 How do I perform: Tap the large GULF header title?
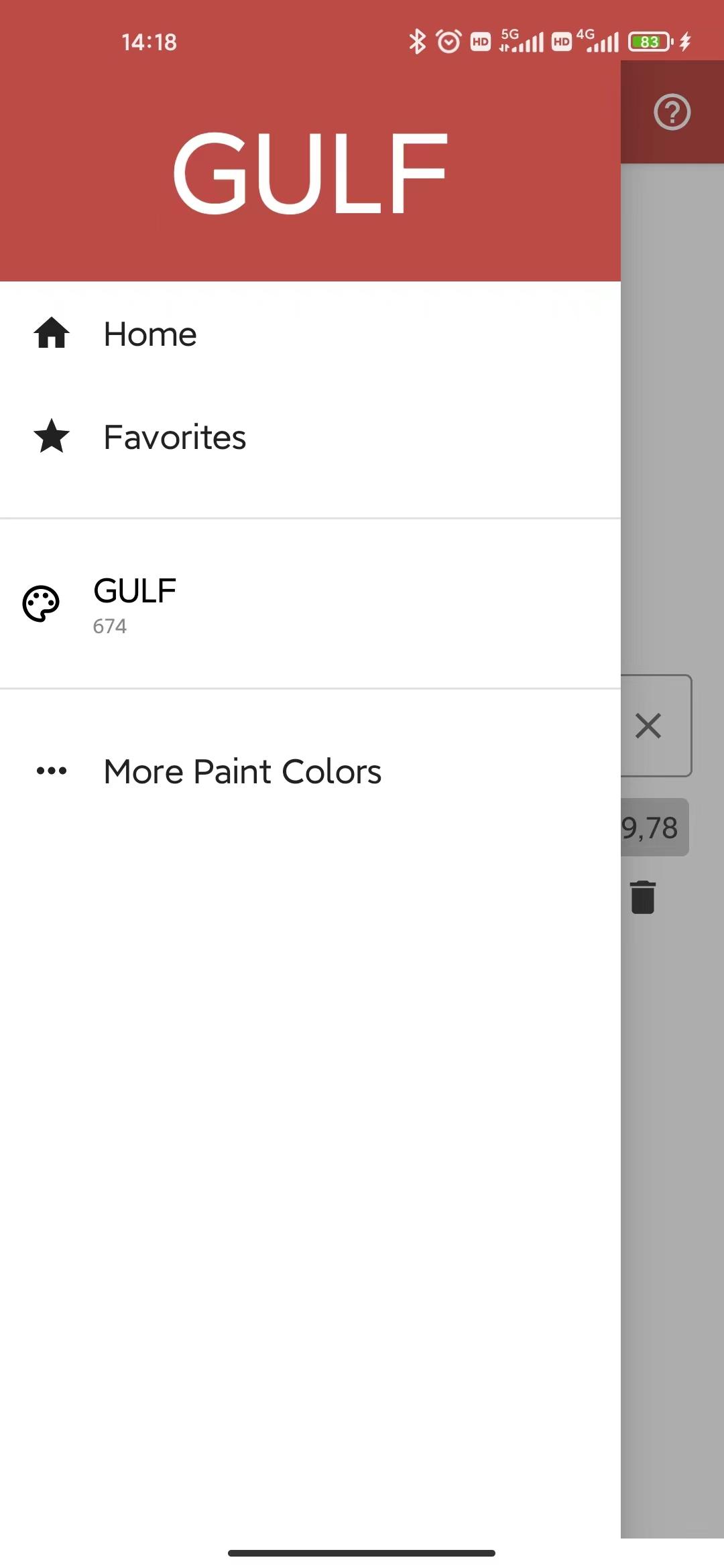pos(310,173)
